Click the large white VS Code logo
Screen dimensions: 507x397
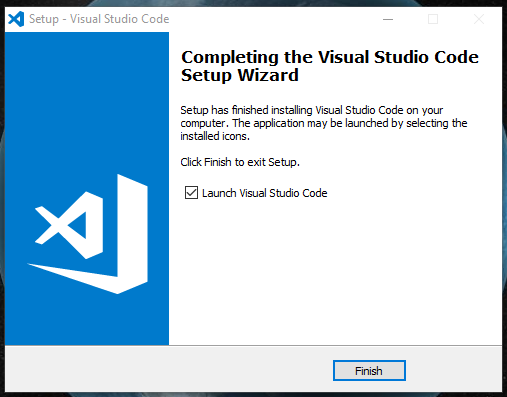coord(88,234)
